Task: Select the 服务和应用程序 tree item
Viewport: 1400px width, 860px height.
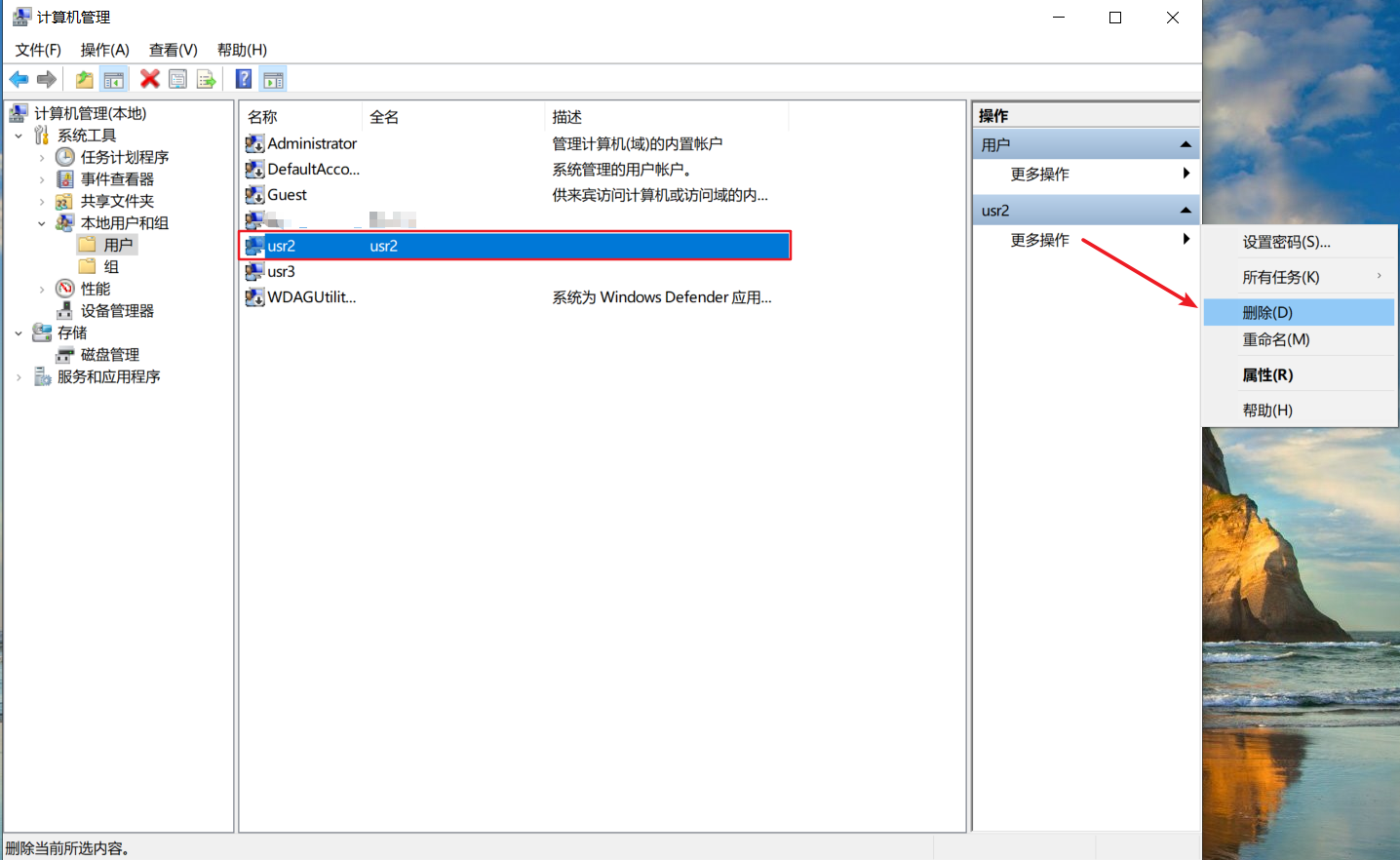Action: coord(108,376)
